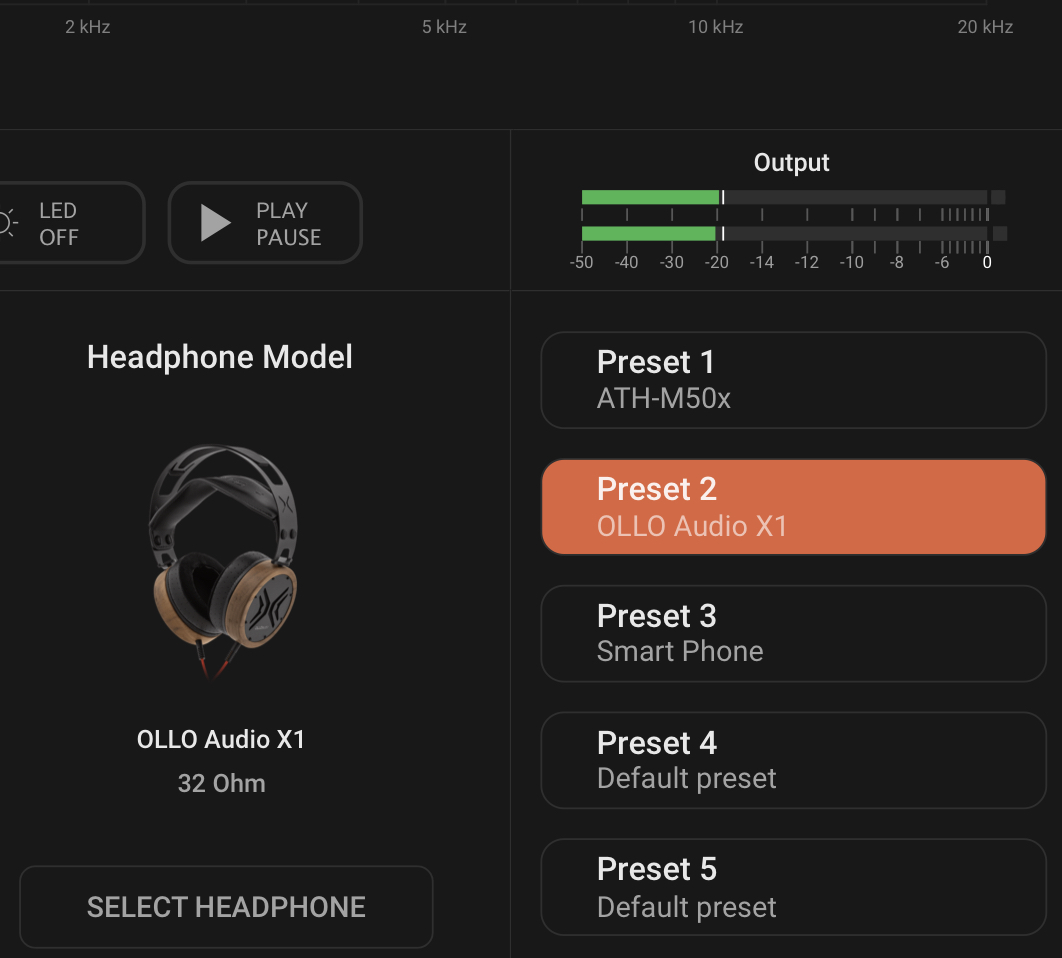Open the SELECT HEADPHONE chooser

tap(226, 907)
